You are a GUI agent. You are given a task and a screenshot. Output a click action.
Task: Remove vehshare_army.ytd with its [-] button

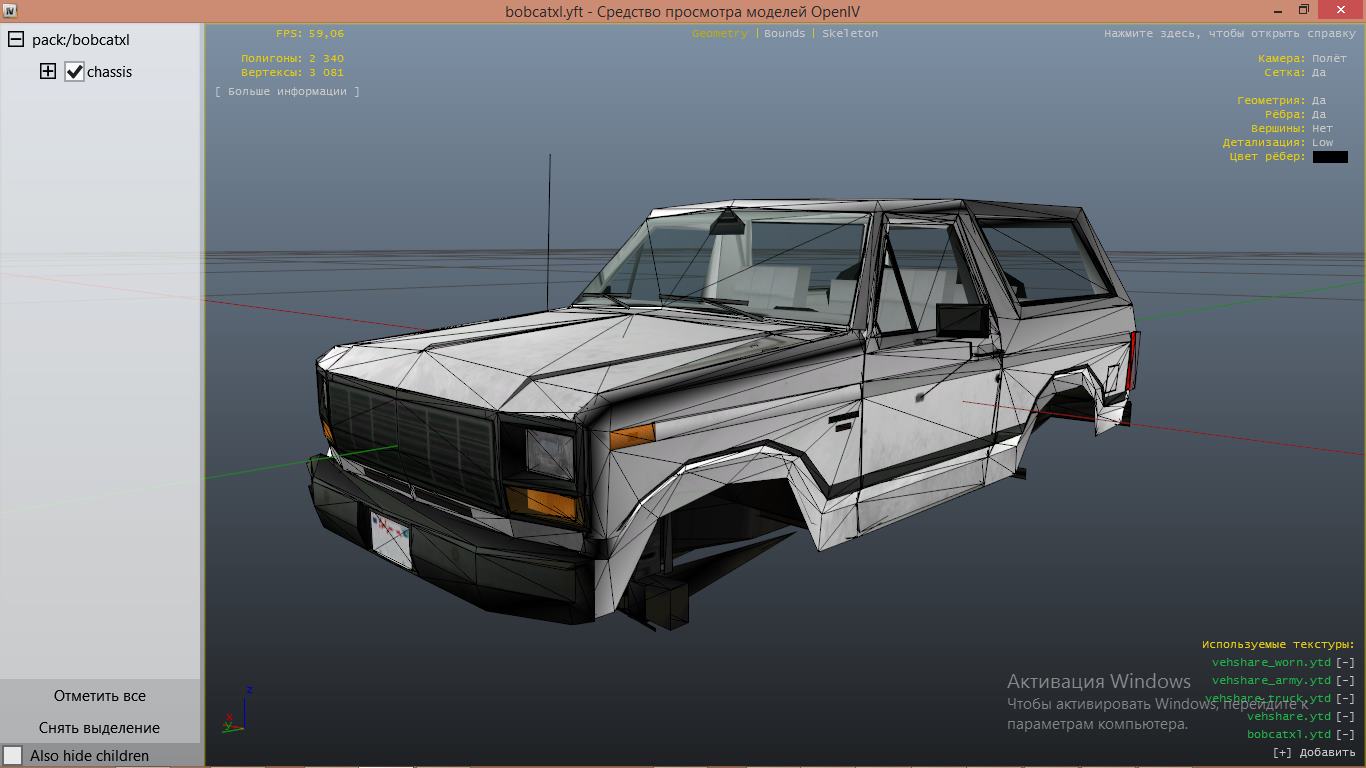(1345, 680)
